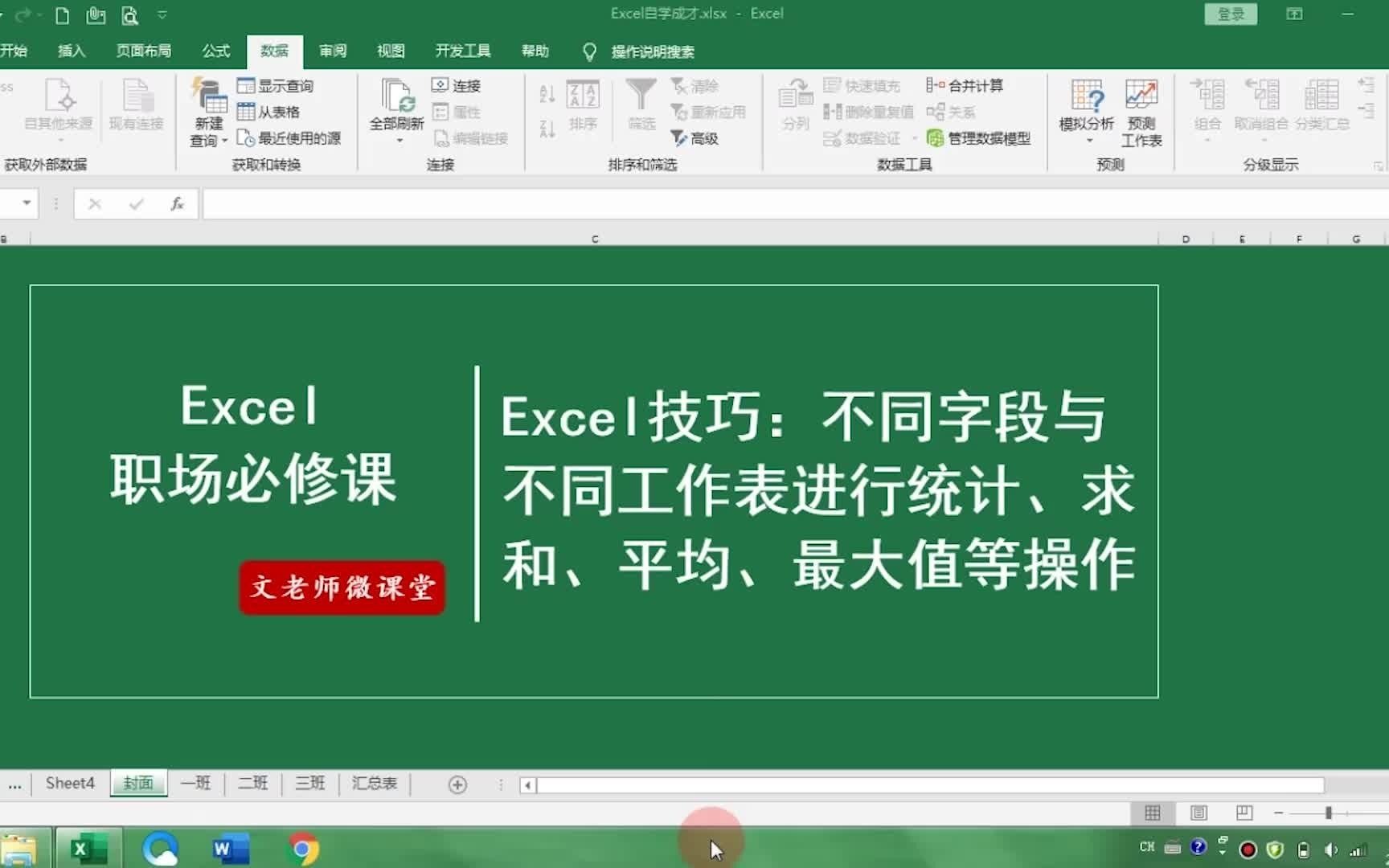Viewport: 1389px width, 868px height.
Task: Click Remove Duplicates (删除重复值)
Action: point(868,112)
